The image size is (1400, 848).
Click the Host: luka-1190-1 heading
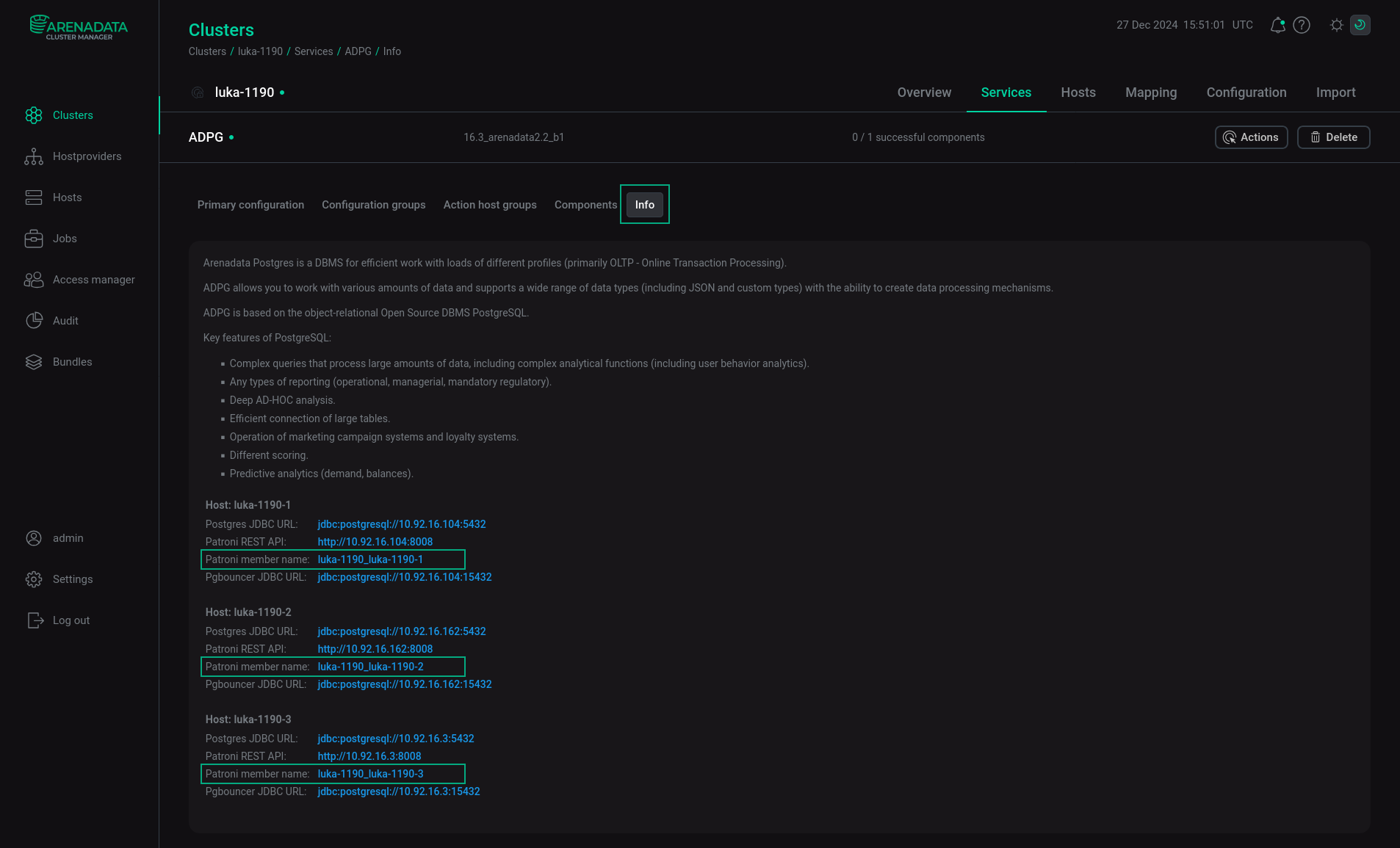[248, 505]
